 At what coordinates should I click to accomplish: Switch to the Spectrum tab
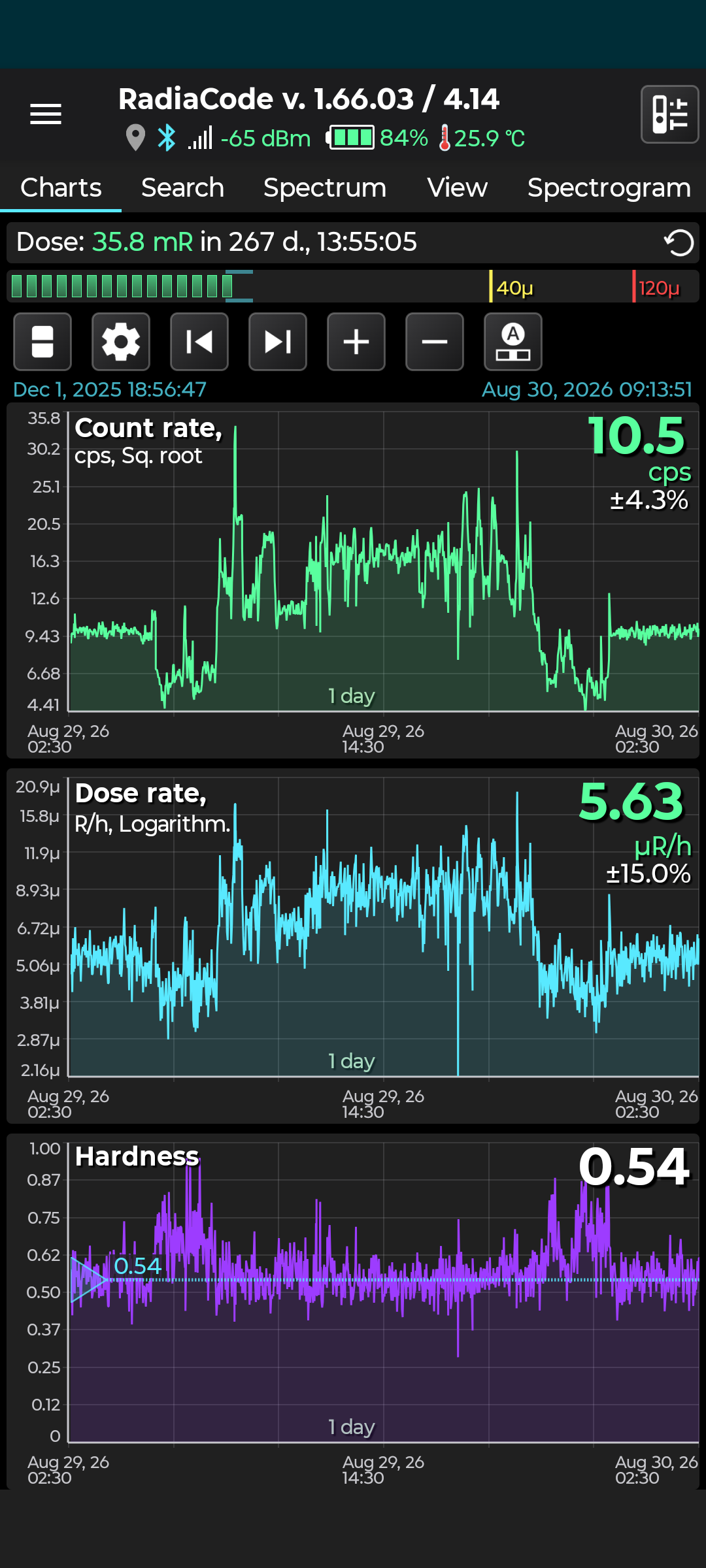(325, 188)
